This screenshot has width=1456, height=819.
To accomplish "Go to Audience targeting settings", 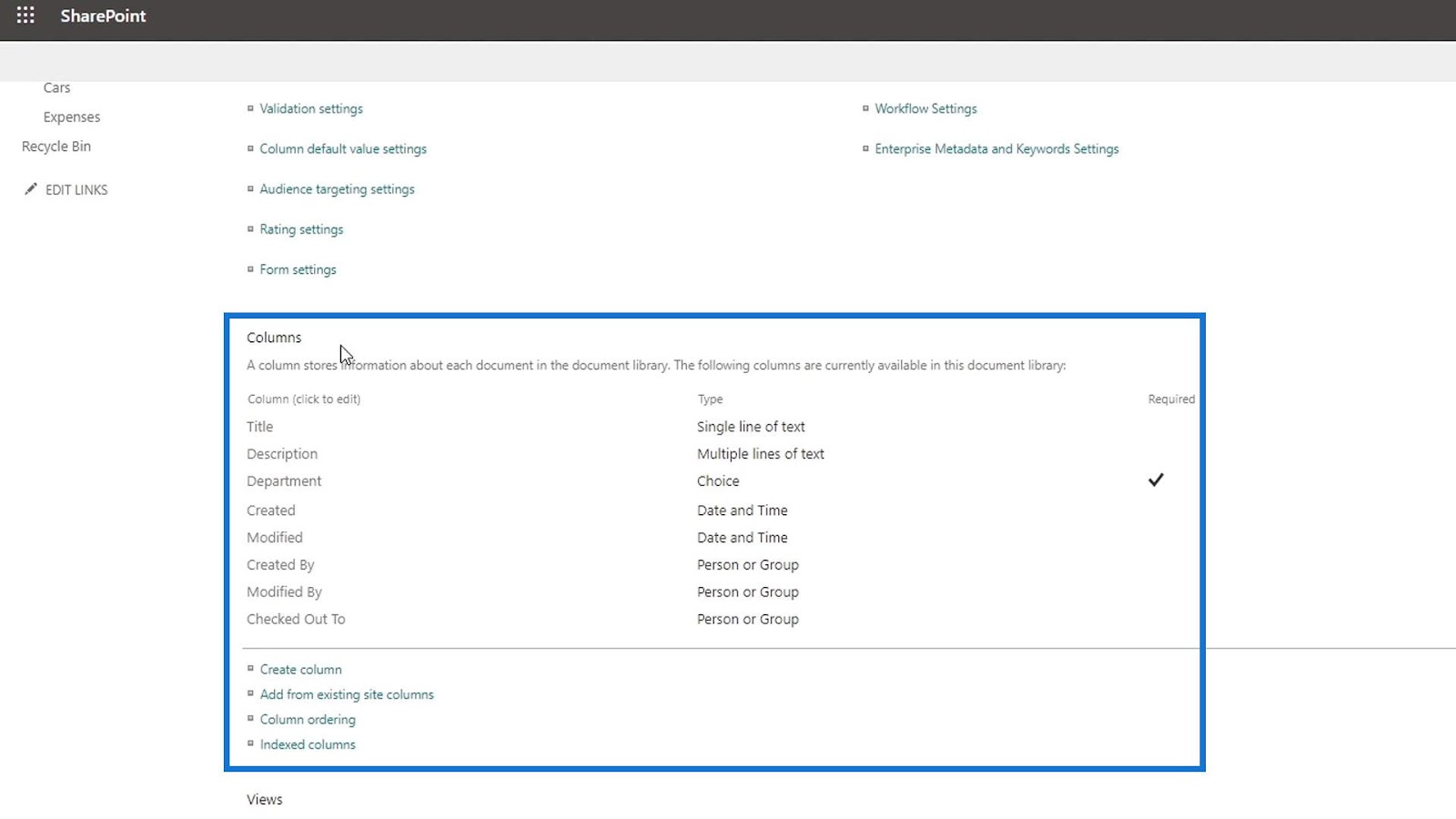I will click(x=337, y=189).
